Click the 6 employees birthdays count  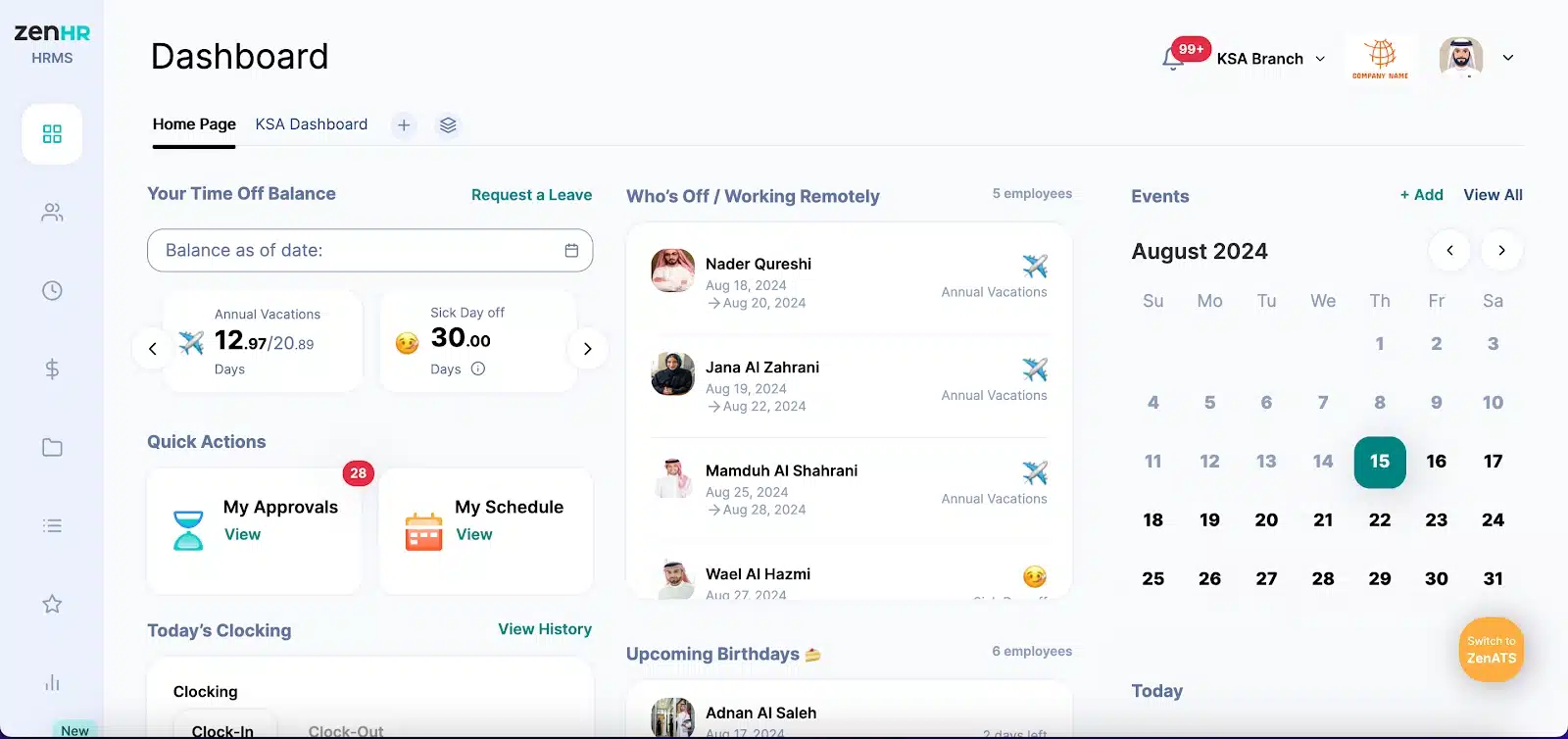(x=1032, y=652)
